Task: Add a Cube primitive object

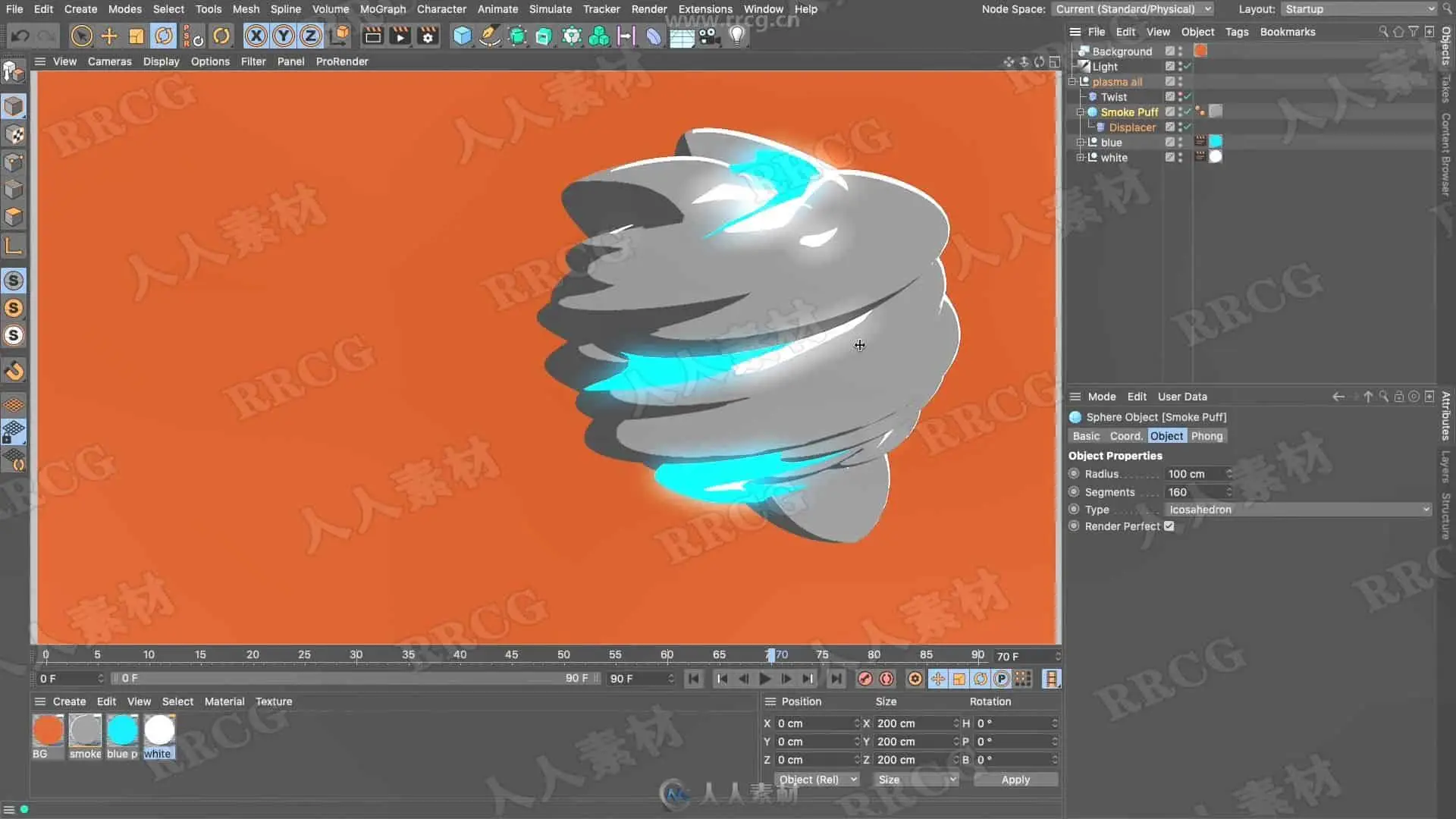Action: click(x=462, y=36)
